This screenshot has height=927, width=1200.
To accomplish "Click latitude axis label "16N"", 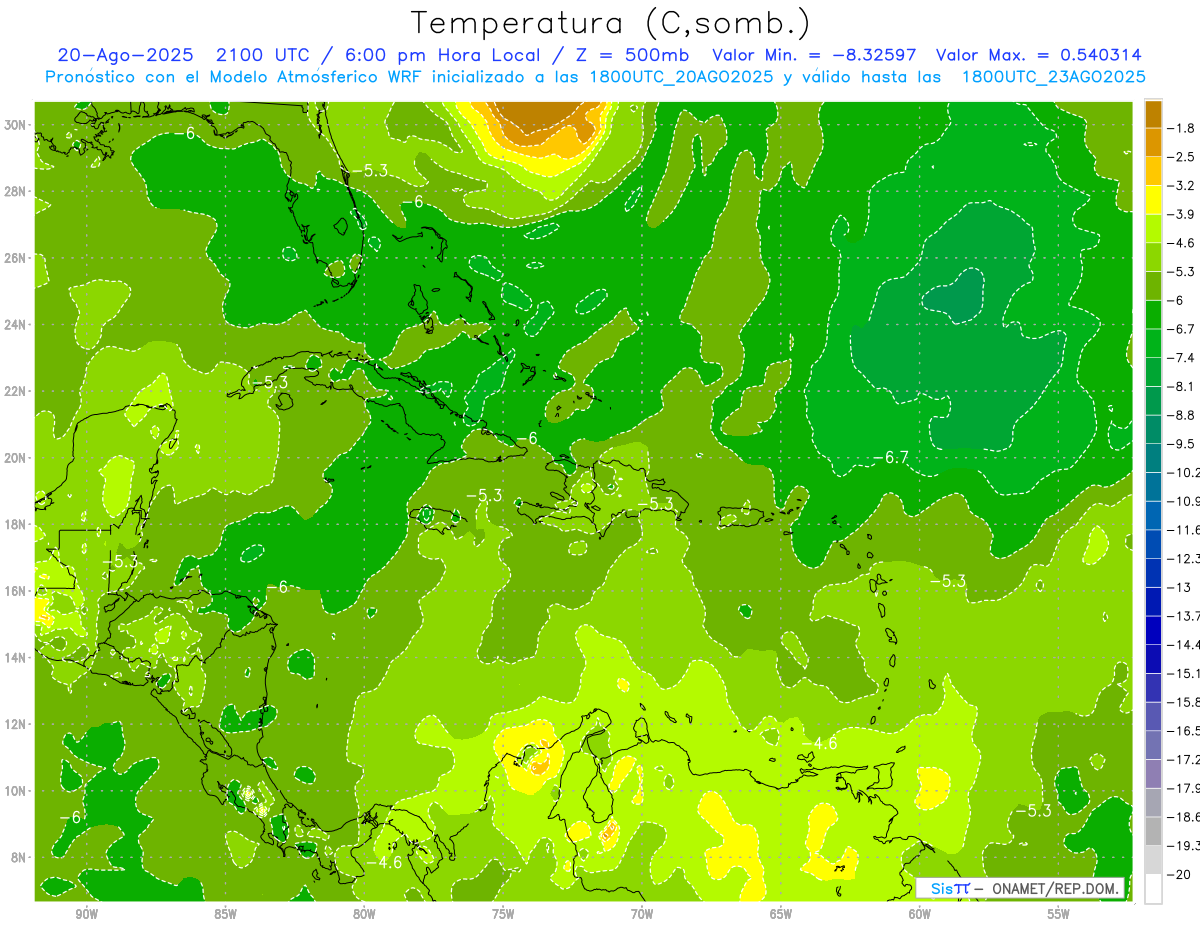I will click(x=16, y=591).
